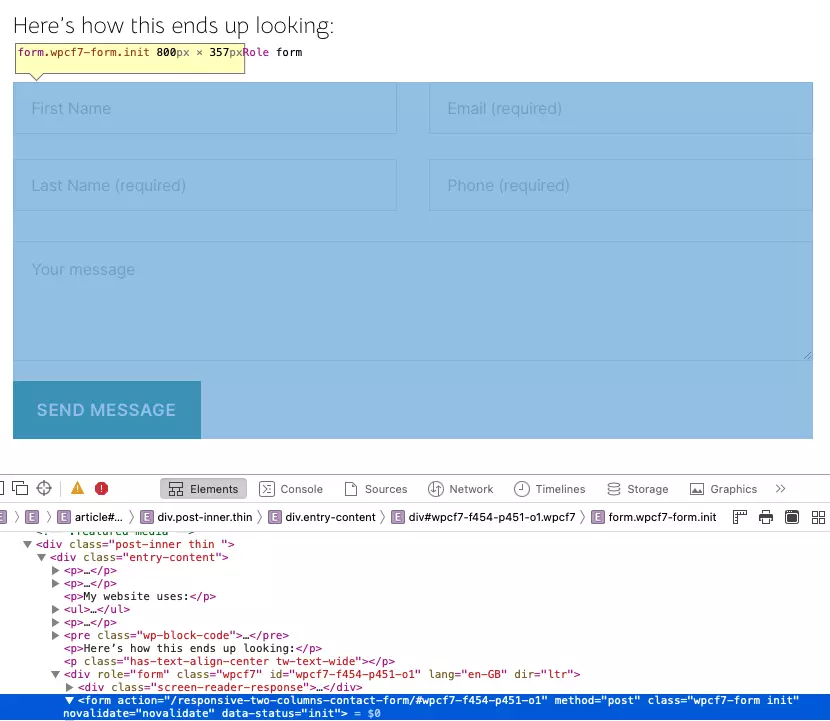This screenshot has height=721, width=830.
Task: Click the layout rulers icon in breadcrumb bar
Action: tap(740, 517)
